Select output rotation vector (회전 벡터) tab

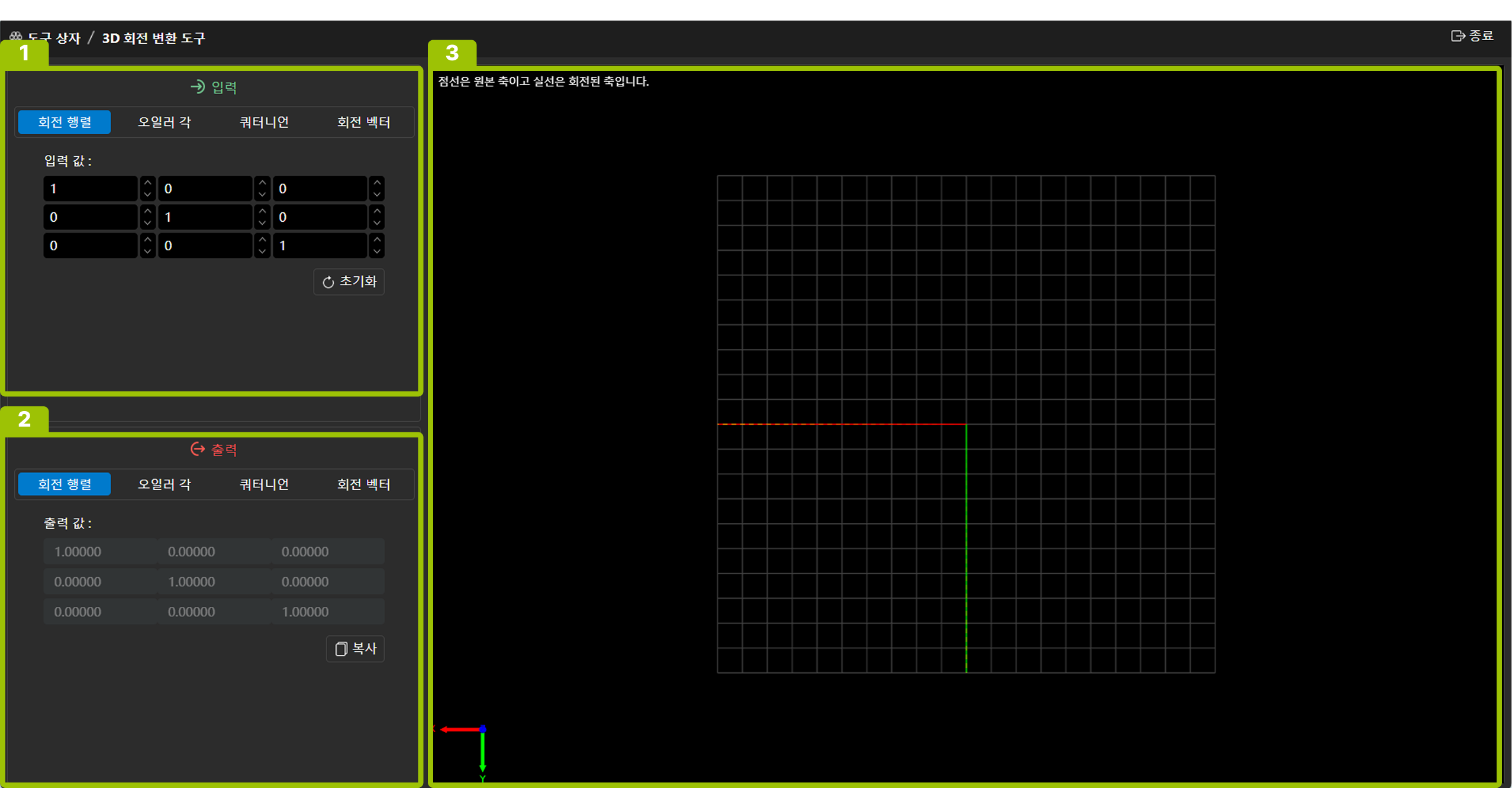point(363,484)
